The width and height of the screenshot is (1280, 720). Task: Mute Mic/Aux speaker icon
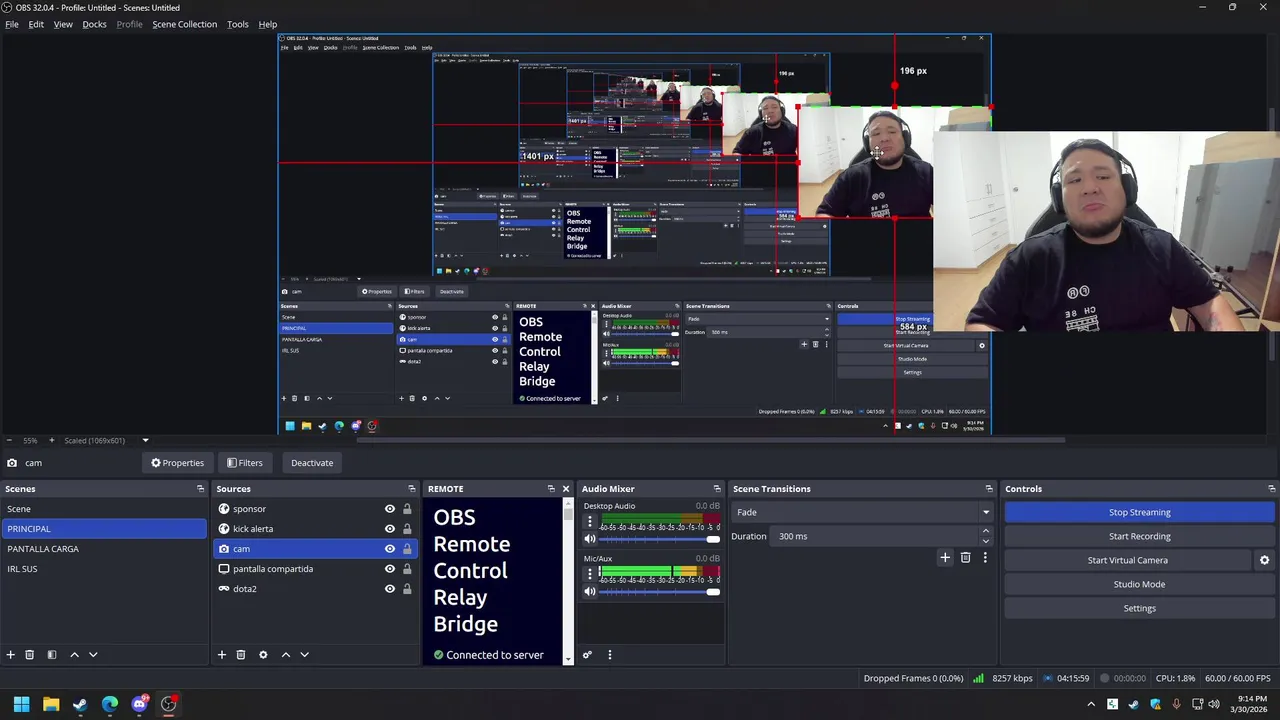click(x=589, y=591)
